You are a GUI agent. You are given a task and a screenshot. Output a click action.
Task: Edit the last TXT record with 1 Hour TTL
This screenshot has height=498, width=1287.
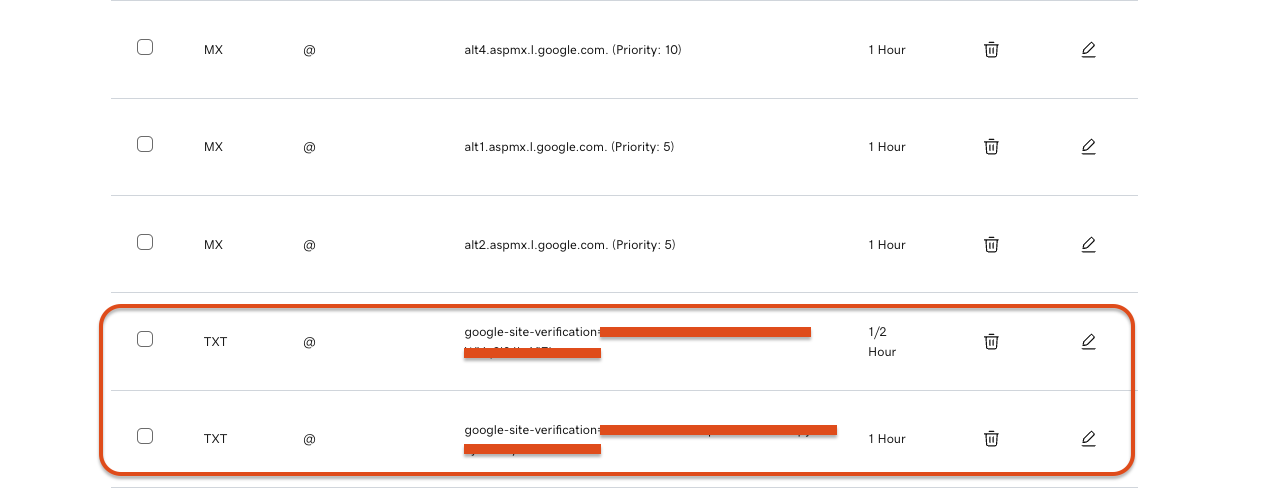pyautogui.click(x=1089, y=438)
